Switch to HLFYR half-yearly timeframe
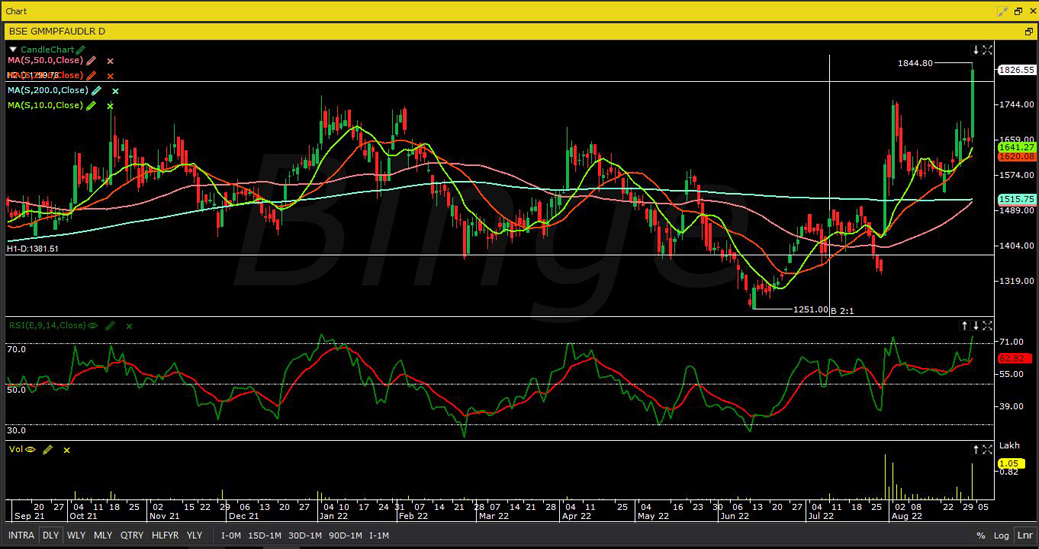 [x=166, y=535]
